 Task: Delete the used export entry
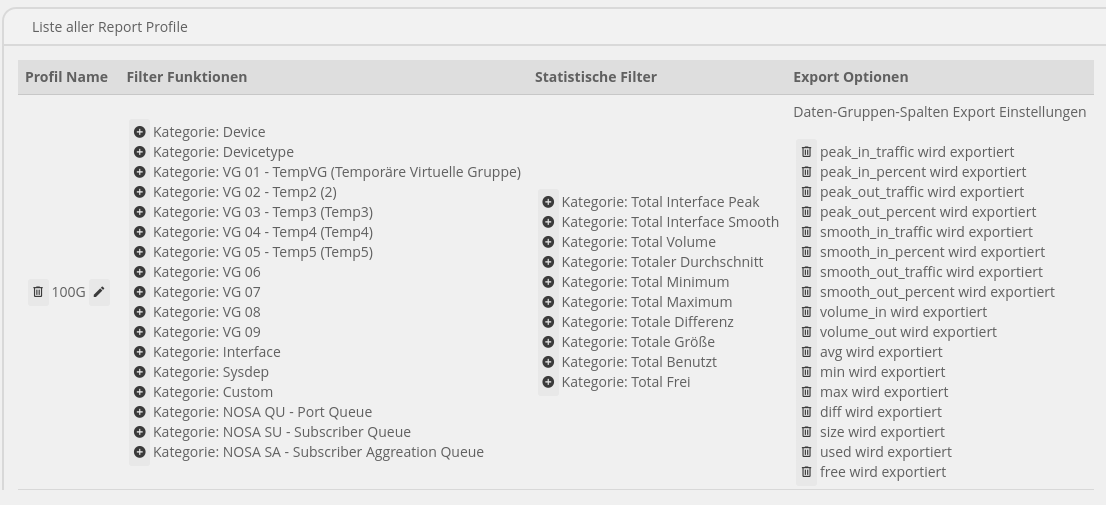coord(806,452)
